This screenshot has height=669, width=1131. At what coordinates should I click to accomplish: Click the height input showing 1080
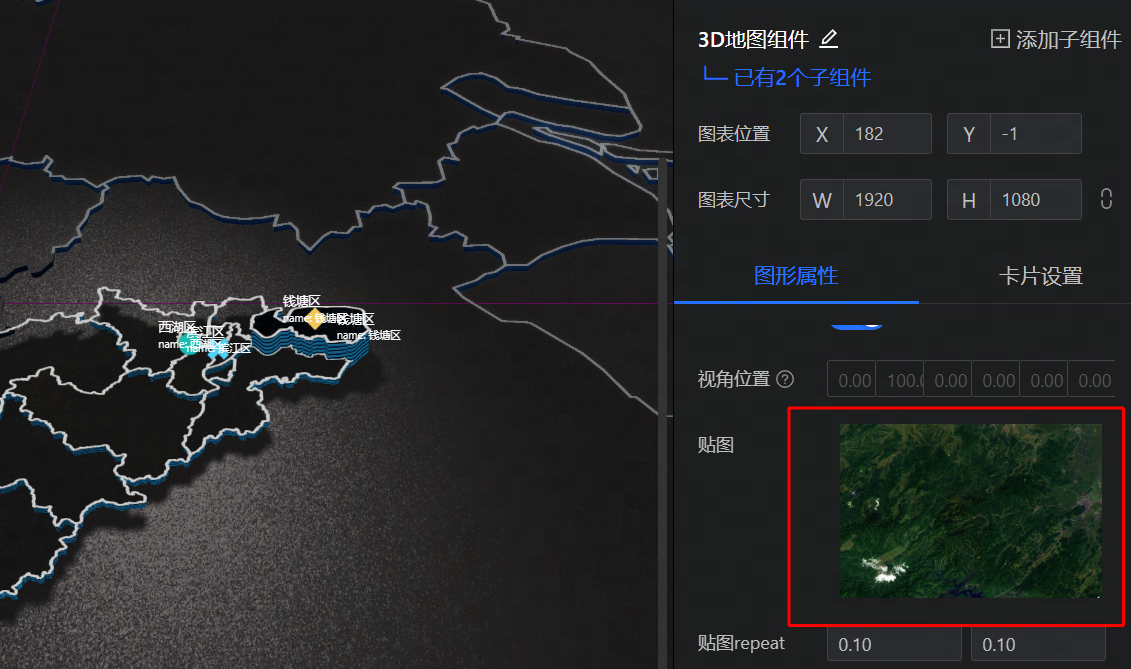tap(1035, 200)
